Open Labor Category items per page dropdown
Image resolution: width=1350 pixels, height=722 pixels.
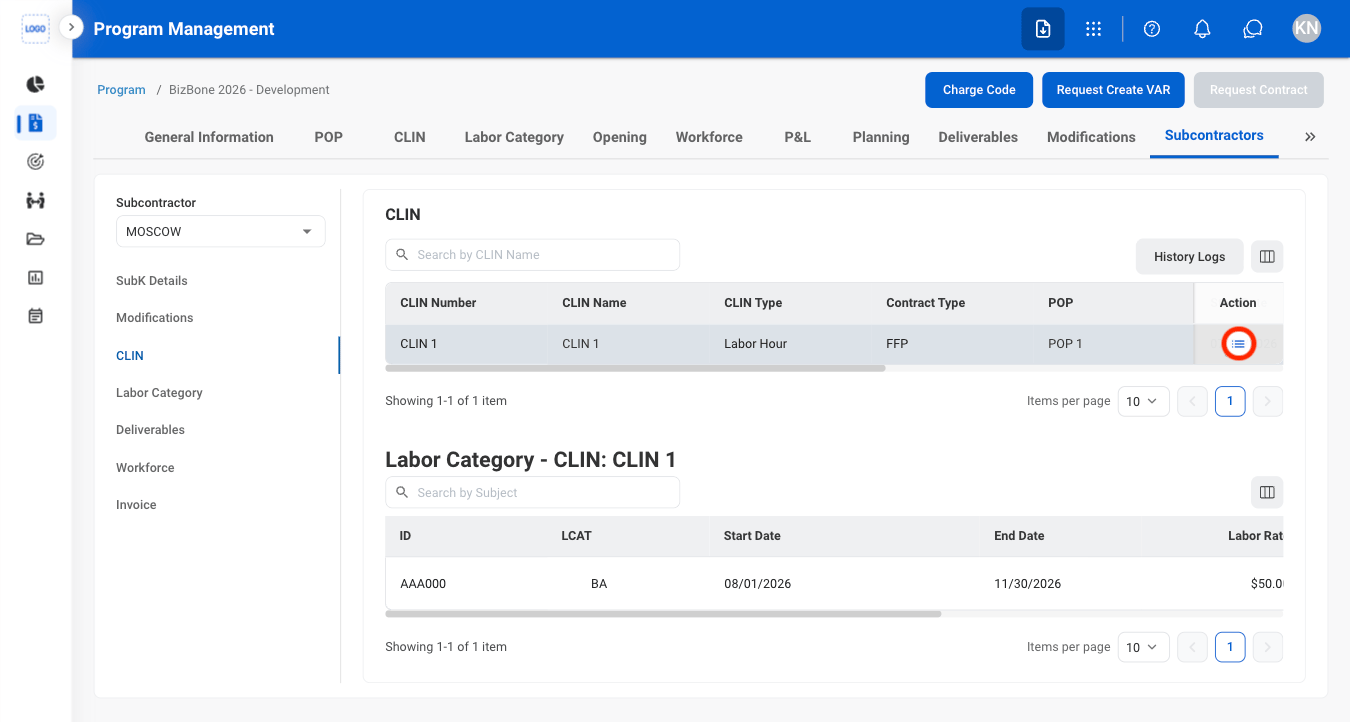coord(1143,647)
